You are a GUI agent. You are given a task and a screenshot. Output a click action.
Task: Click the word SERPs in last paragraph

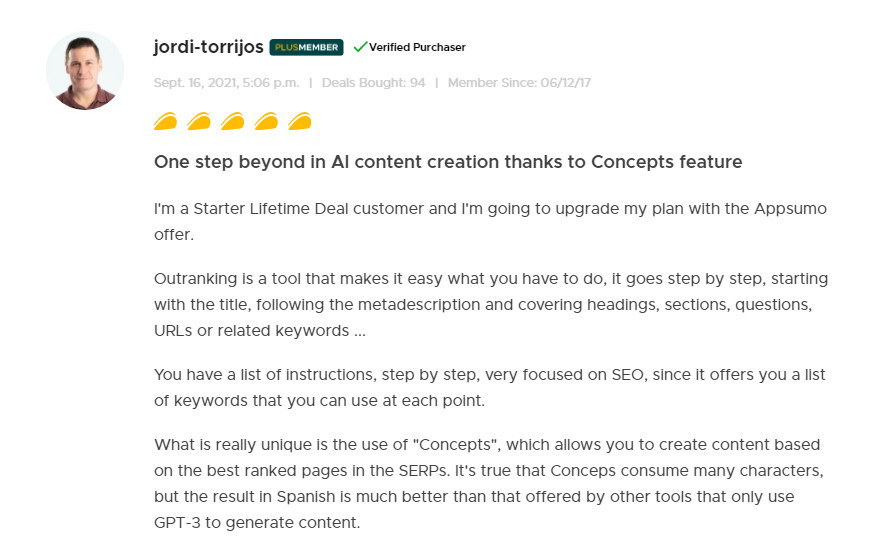[x=424, y=471]
